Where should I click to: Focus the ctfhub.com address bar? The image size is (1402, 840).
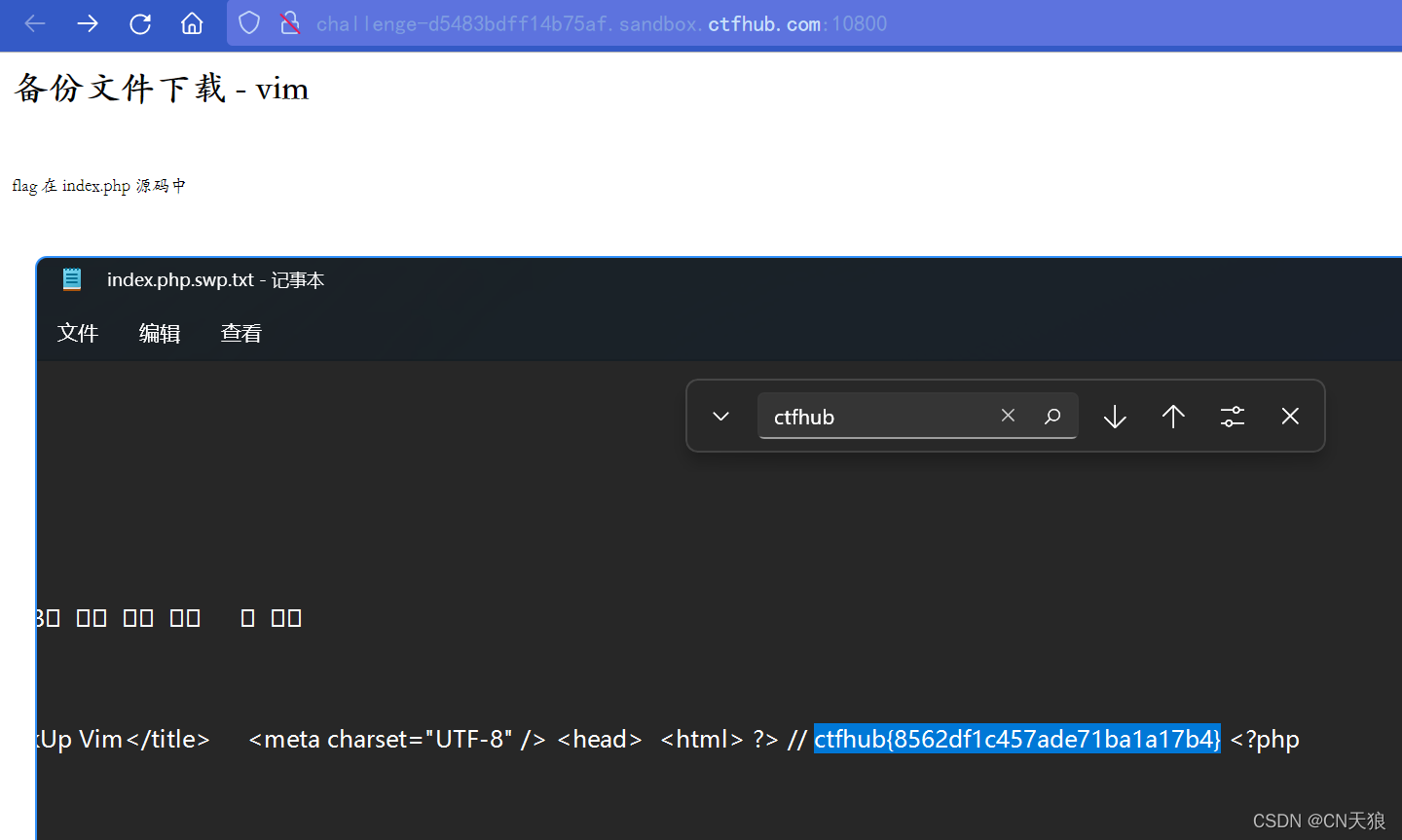coord(814,23)
